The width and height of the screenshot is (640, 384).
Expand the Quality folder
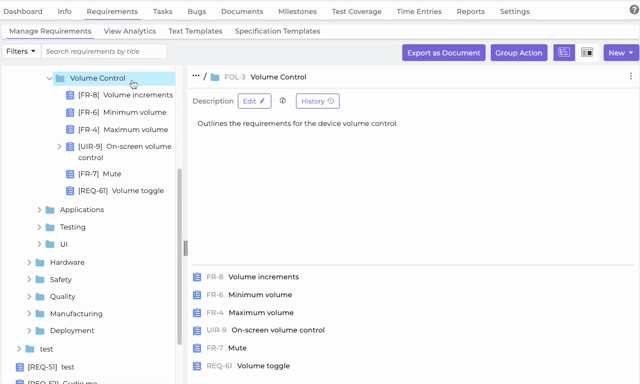[x=29, y=296]
